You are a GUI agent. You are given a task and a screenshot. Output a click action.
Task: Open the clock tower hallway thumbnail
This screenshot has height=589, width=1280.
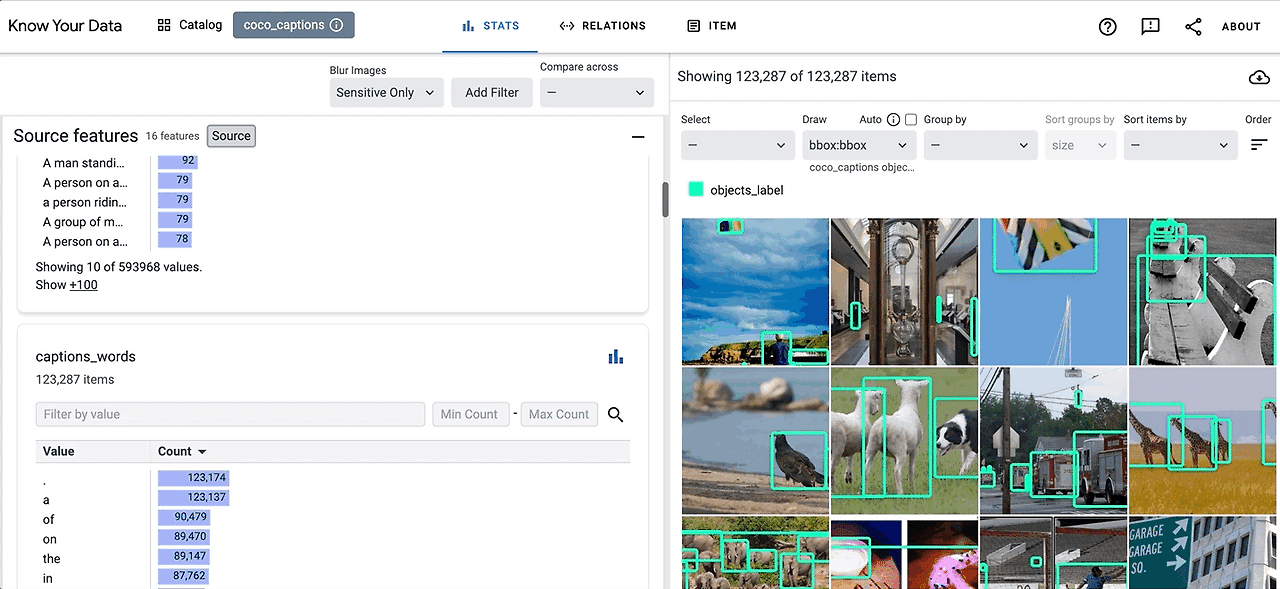click(x=904, y=291)
